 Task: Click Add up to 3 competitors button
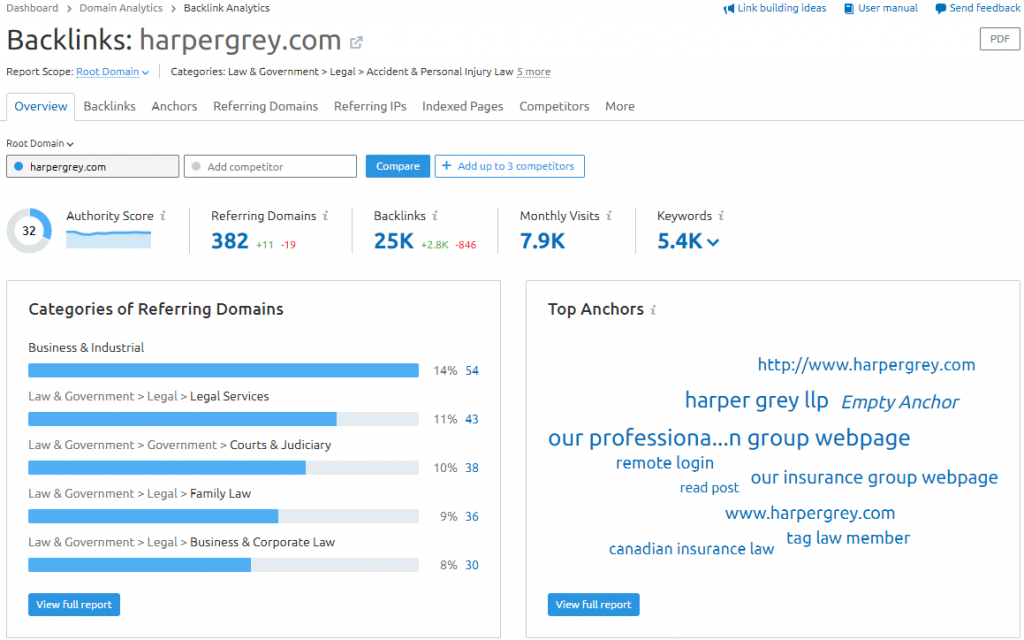[509, 166]
